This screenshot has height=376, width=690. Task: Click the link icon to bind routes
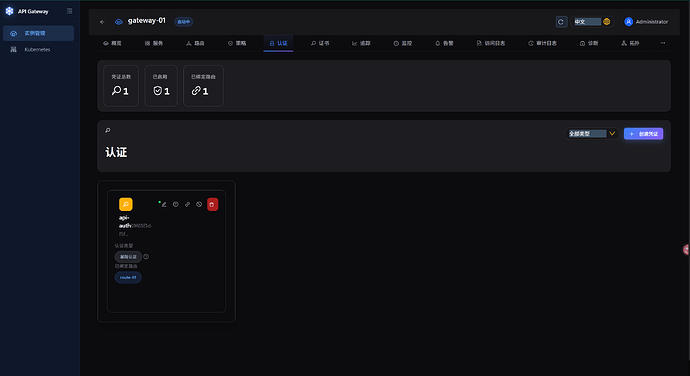point(187,204)
